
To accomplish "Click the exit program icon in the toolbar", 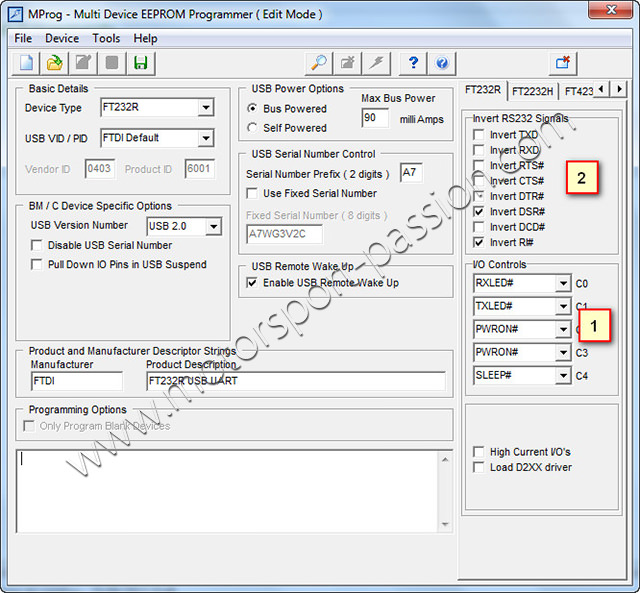I will (x=563, y=63).
